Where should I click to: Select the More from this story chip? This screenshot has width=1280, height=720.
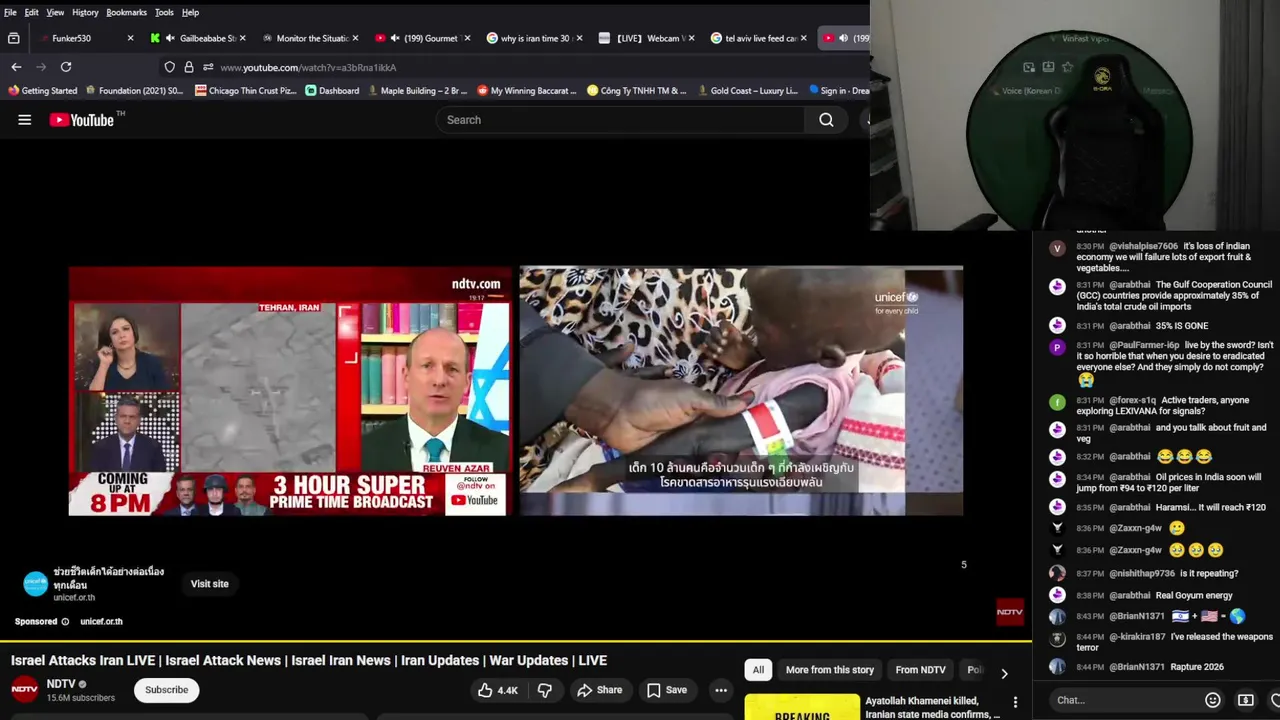coord(830,670)
